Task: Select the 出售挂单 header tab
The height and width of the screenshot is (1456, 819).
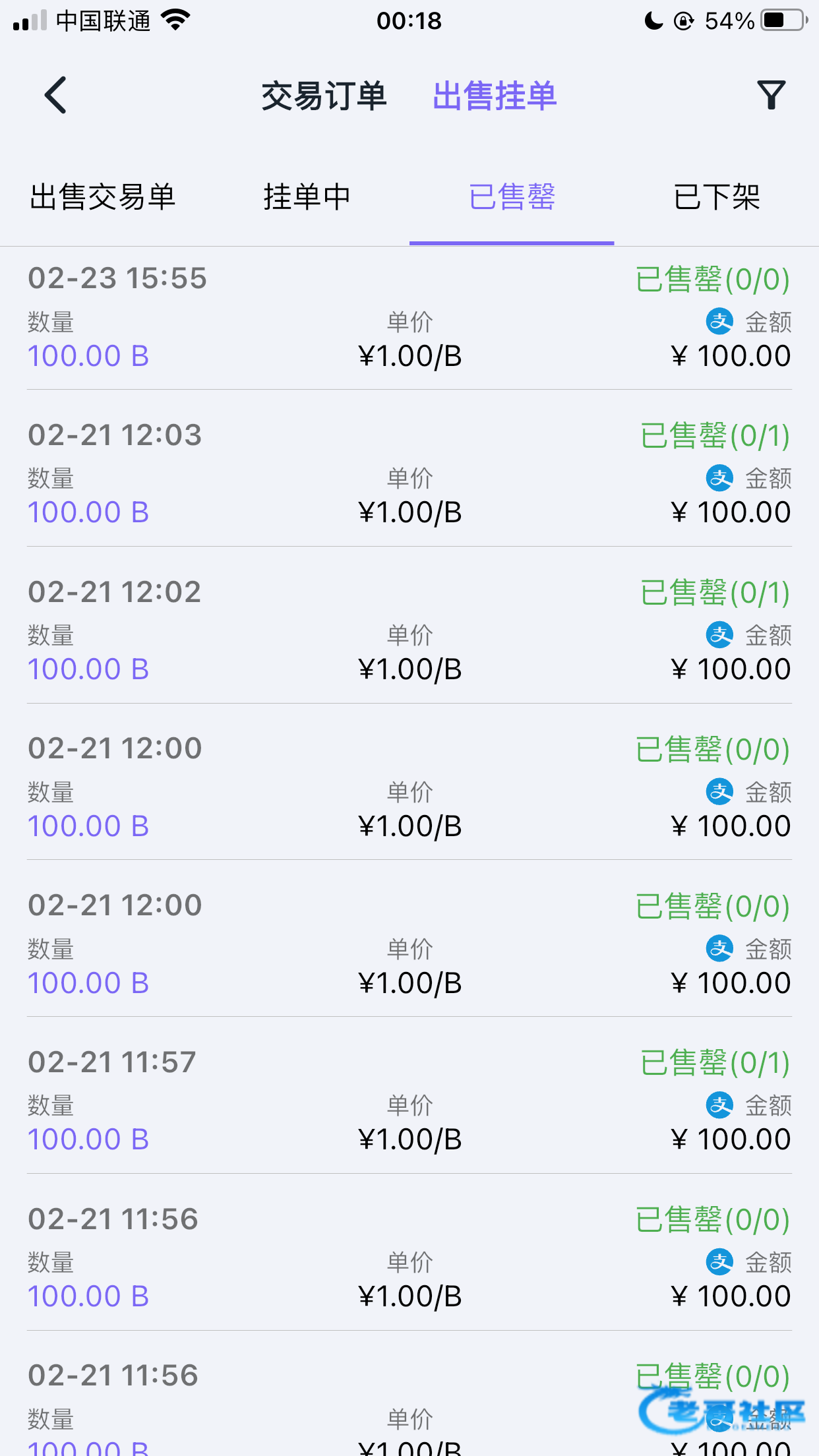Action: (x=495, y=96)
